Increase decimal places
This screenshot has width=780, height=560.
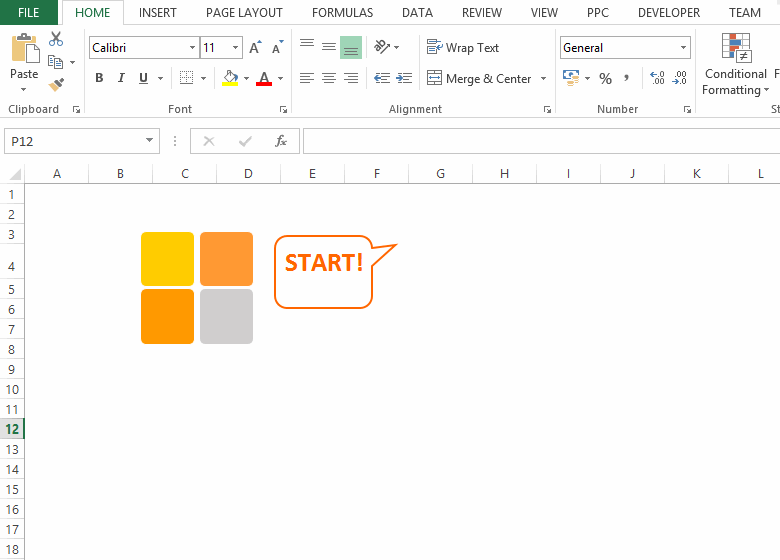point(657,78)
